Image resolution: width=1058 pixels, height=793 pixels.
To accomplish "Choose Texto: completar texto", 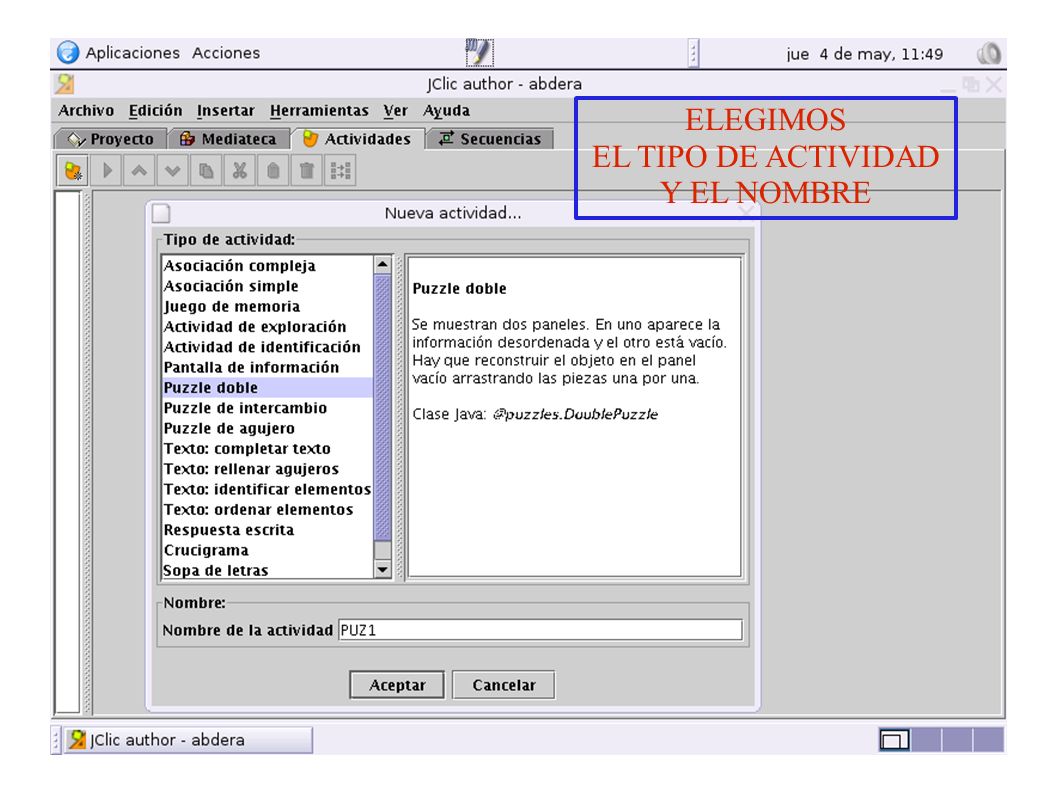I will (x=267, y=449).
